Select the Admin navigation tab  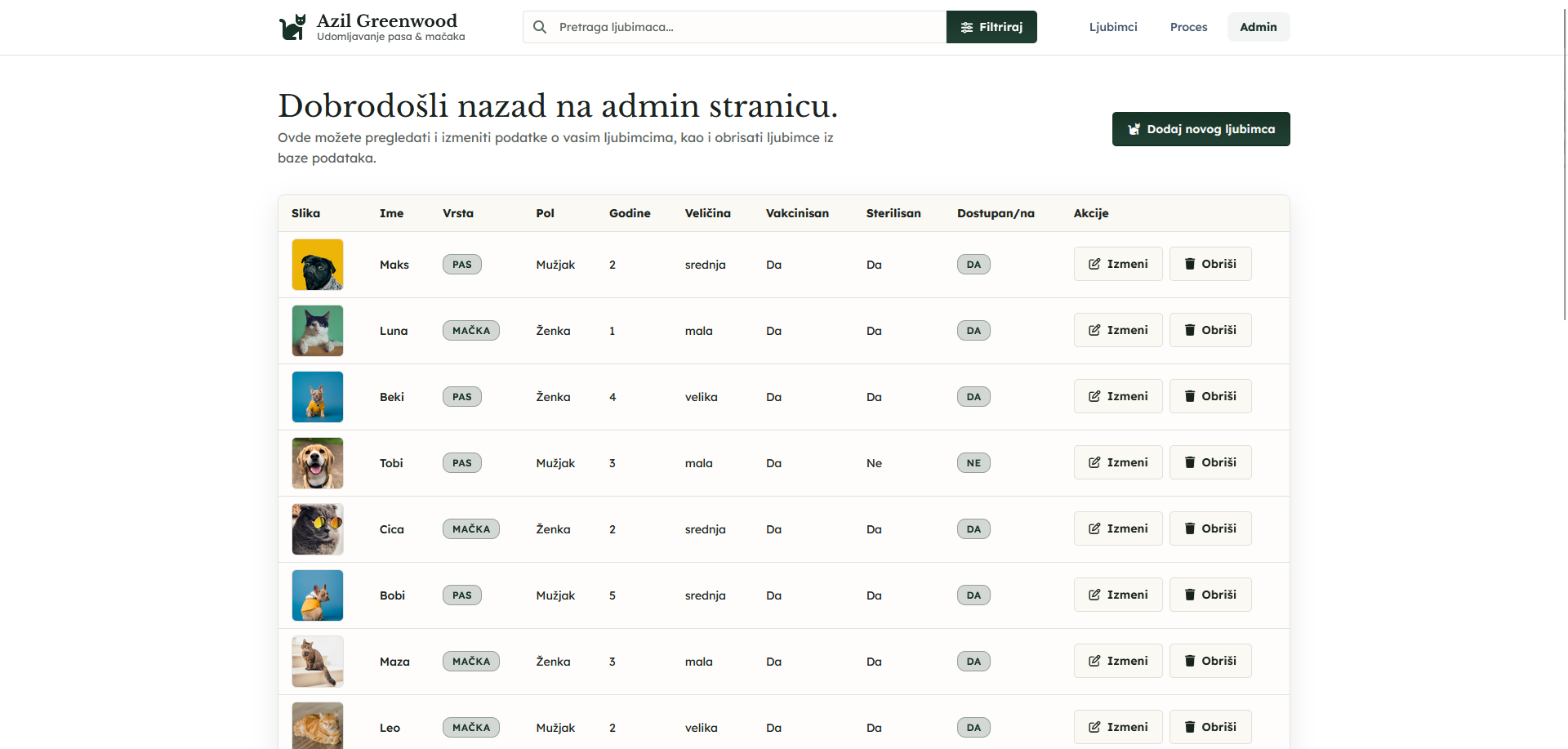1258,27
